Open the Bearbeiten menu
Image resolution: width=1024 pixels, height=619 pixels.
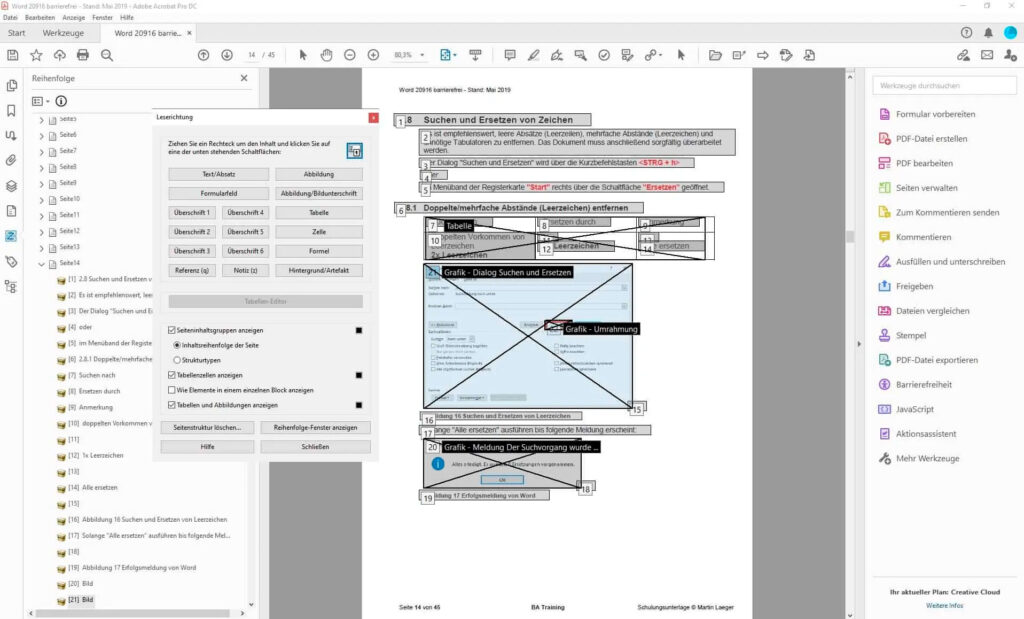pos(40,18)
